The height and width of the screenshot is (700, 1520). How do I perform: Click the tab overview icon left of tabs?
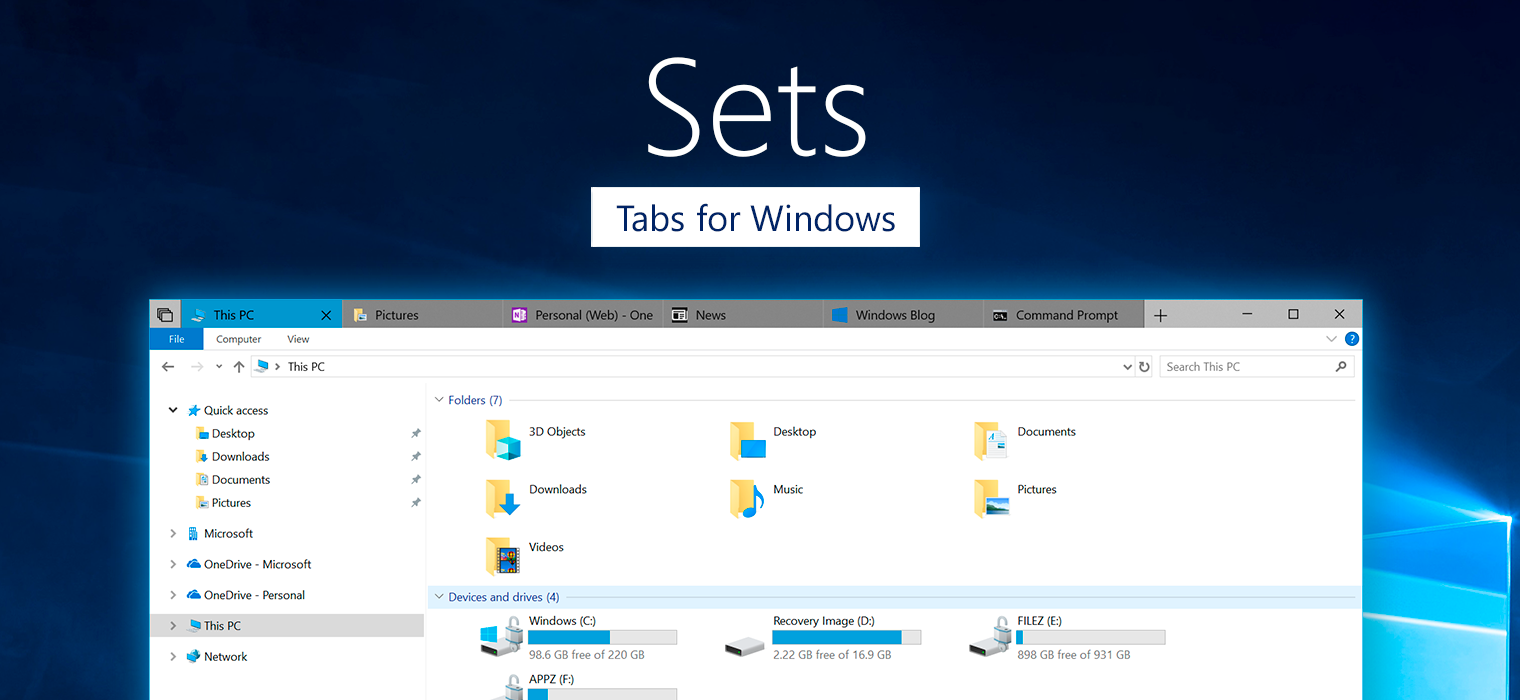[x=164, y=313]
